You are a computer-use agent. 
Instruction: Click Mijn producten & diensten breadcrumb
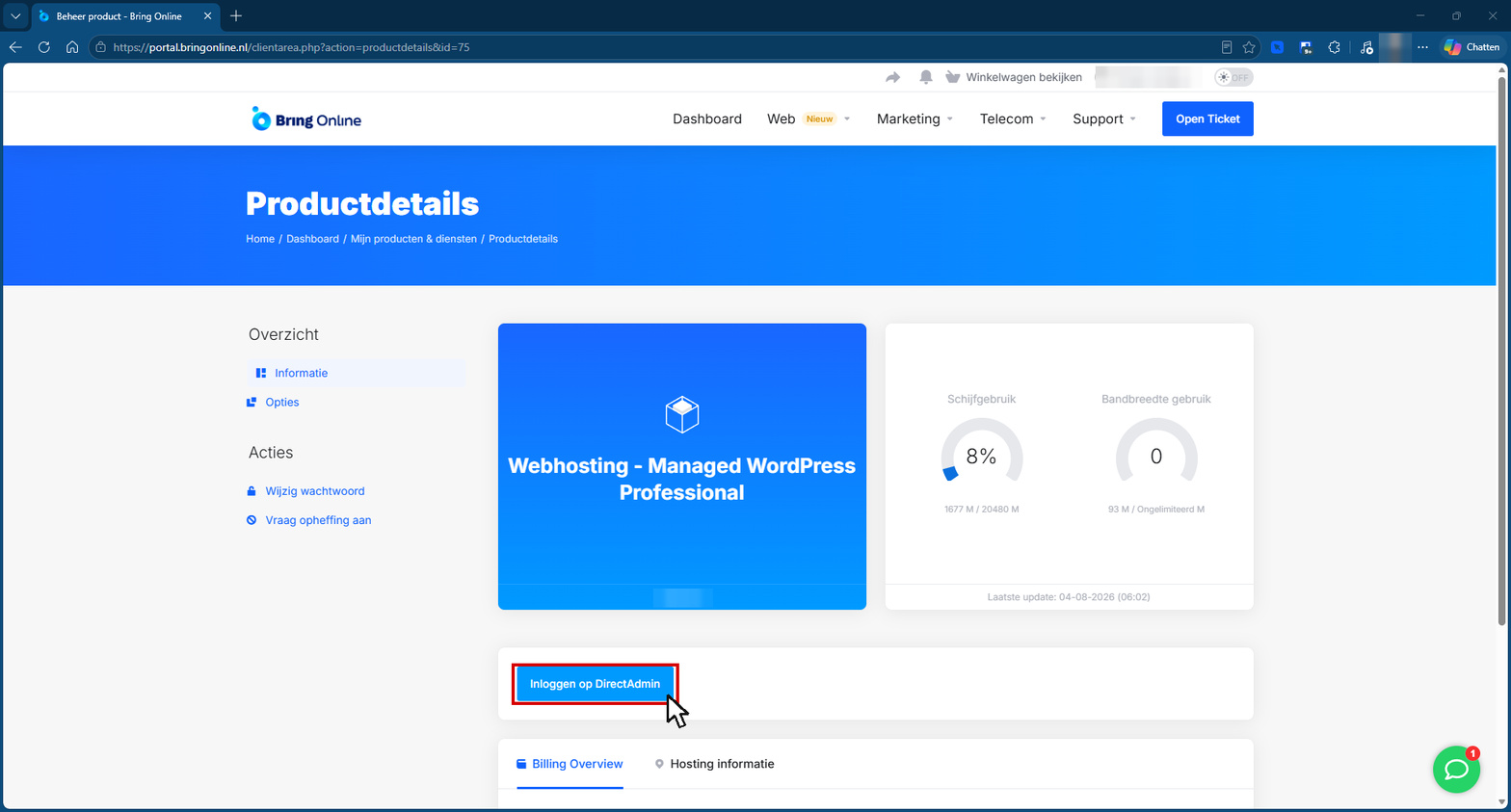click(x=413, y=239)
